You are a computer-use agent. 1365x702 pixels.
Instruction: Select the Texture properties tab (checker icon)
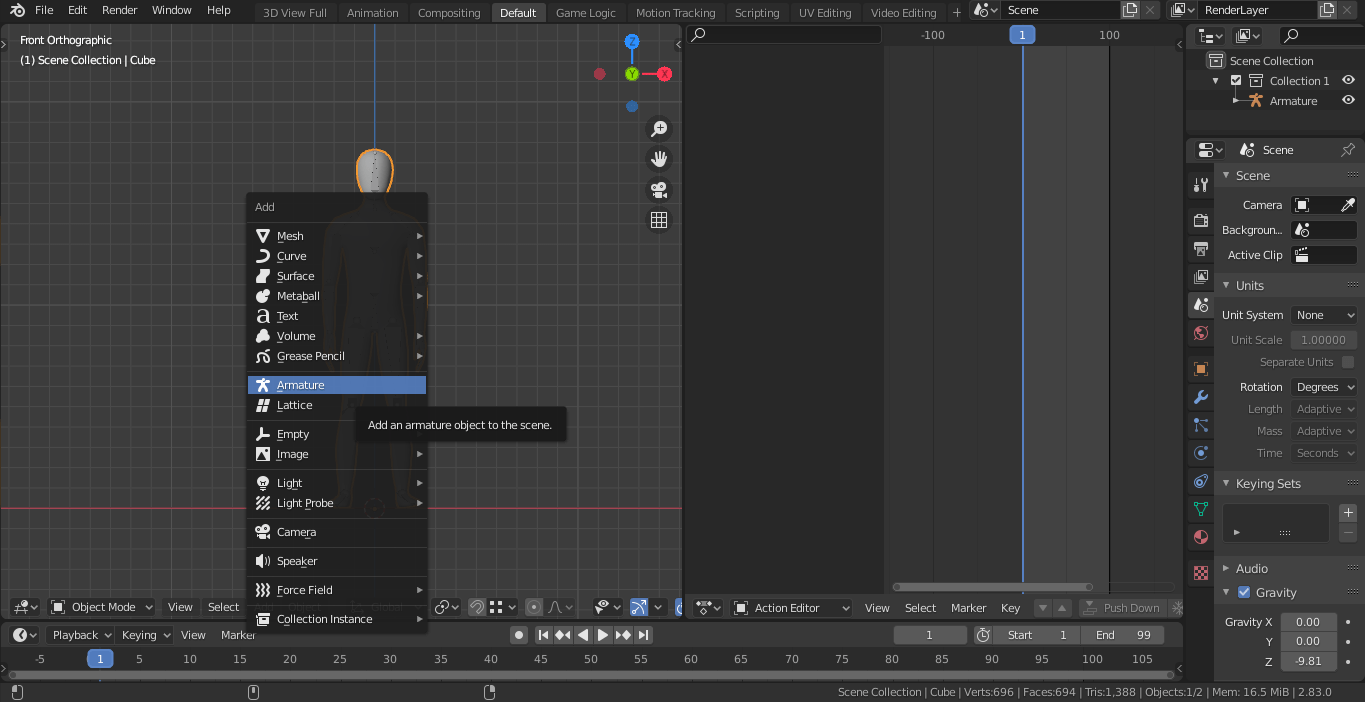[x=1200, y=572]
